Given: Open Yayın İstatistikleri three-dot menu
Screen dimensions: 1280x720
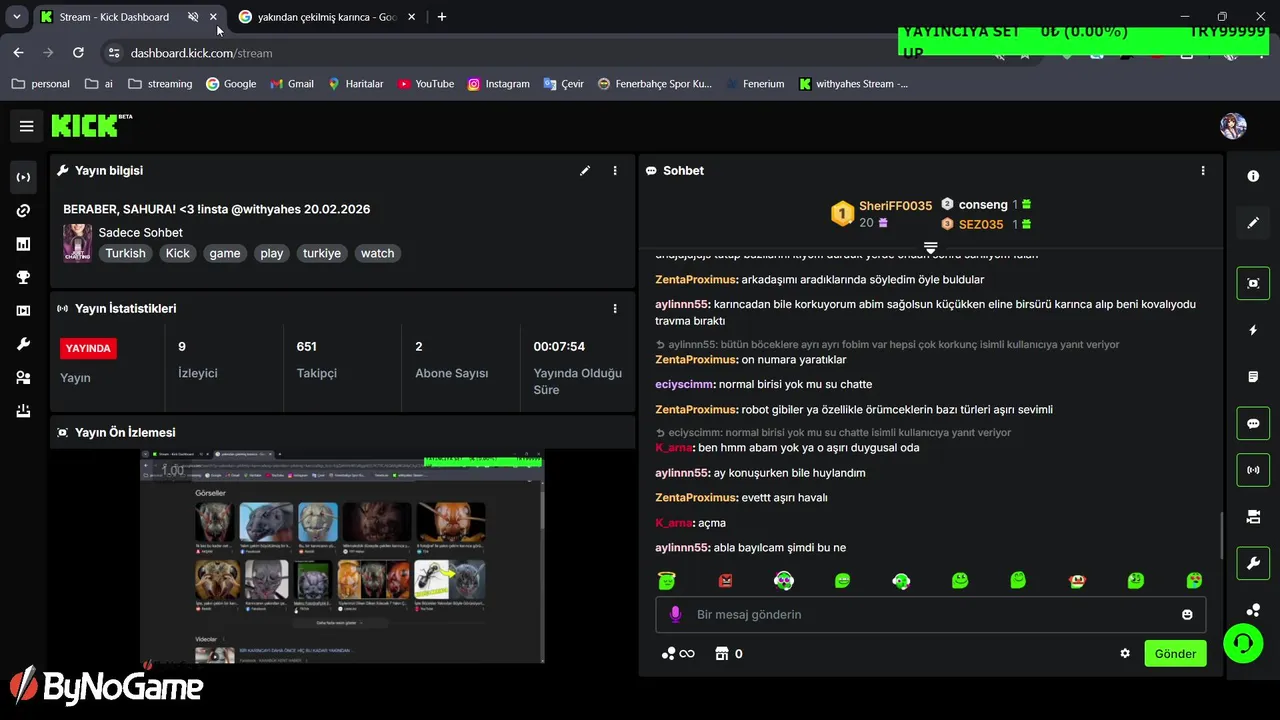Looking at the screenshot, I should tap(615, 309).
